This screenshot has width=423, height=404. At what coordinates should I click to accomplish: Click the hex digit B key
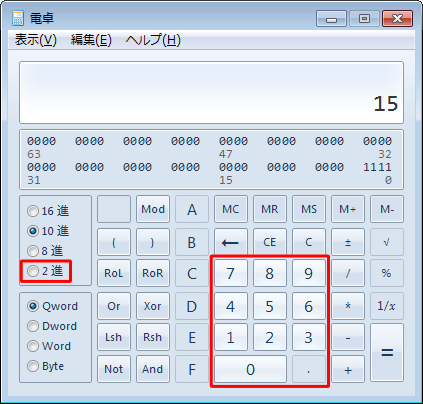click(192, 242)
